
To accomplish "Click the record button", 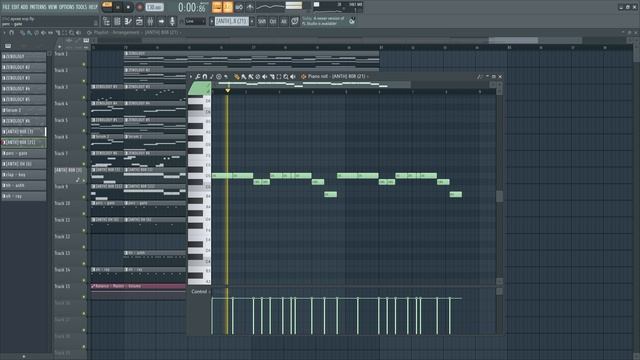I will [140, 7].
